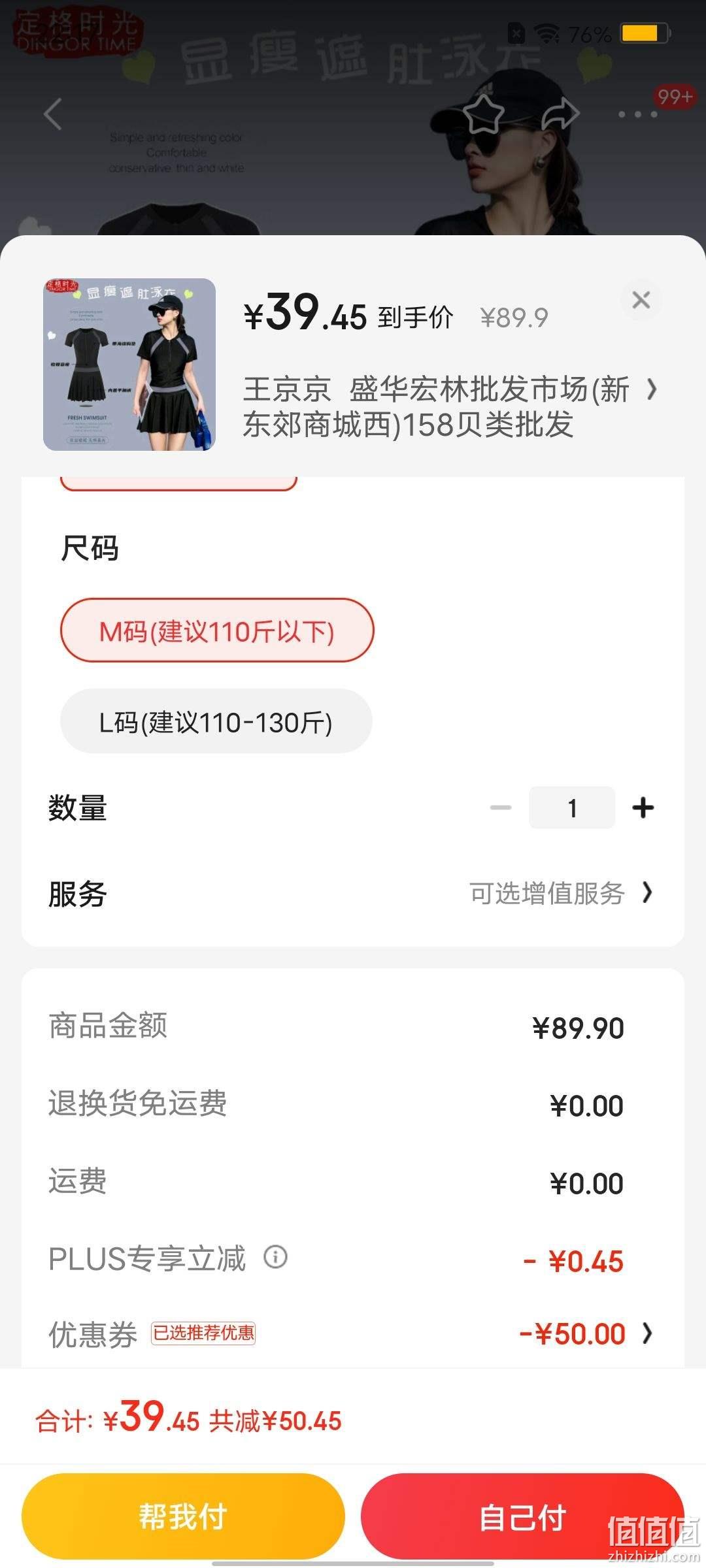Close the purchase options sheet
706x1568 pixels.
coord(641,300)
